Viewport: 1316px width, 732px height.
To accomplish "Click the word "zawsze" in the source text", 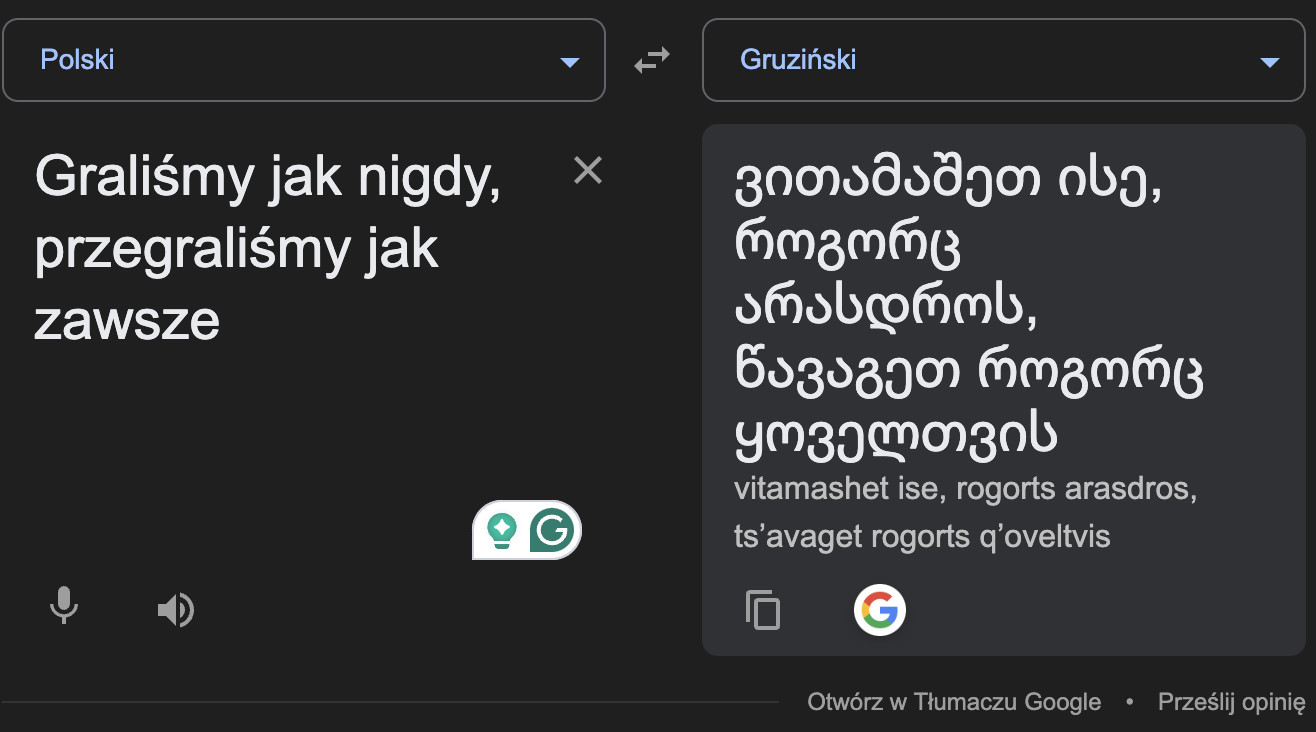I will click(x=127, y=322).
